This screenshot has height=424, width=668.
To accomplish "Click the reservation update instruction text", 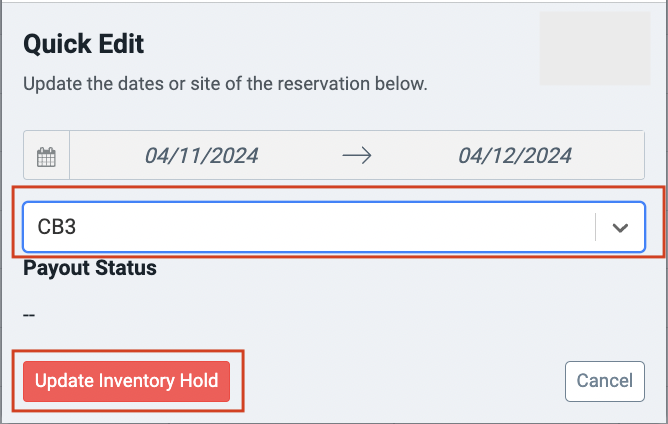I will tap(225, 84).
